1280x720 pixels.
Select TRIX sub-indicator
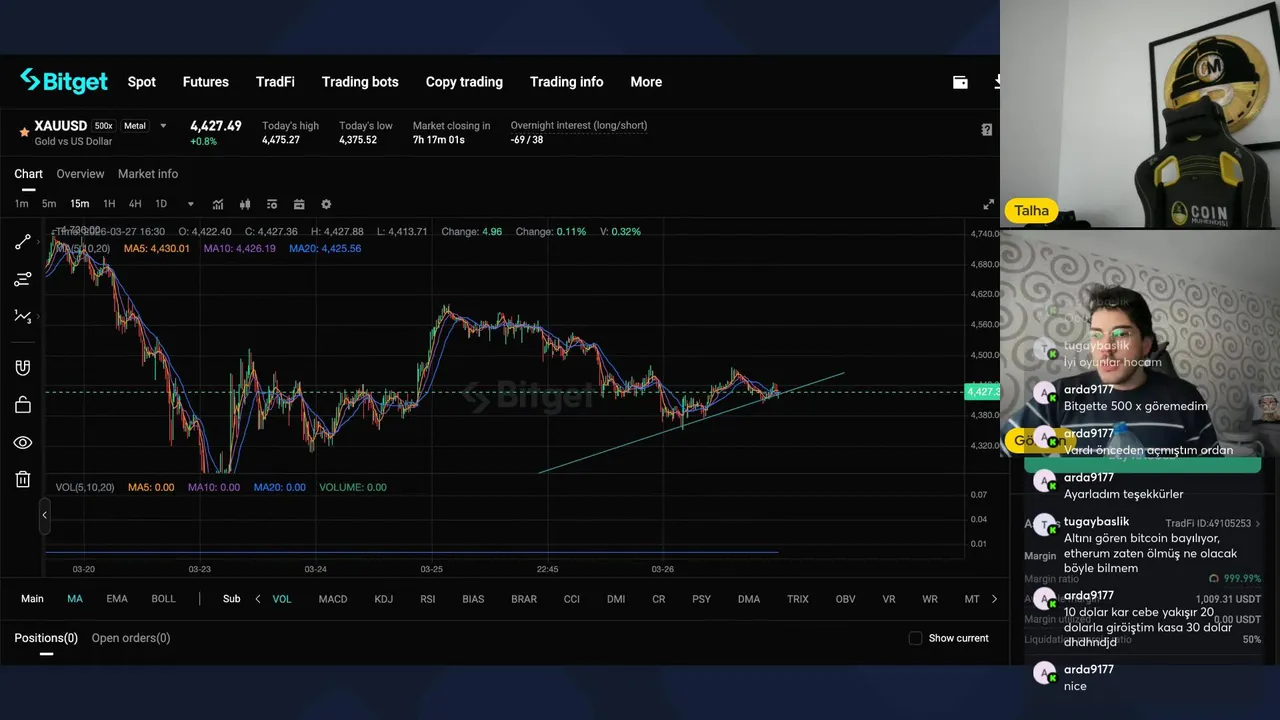coord(798,599)
